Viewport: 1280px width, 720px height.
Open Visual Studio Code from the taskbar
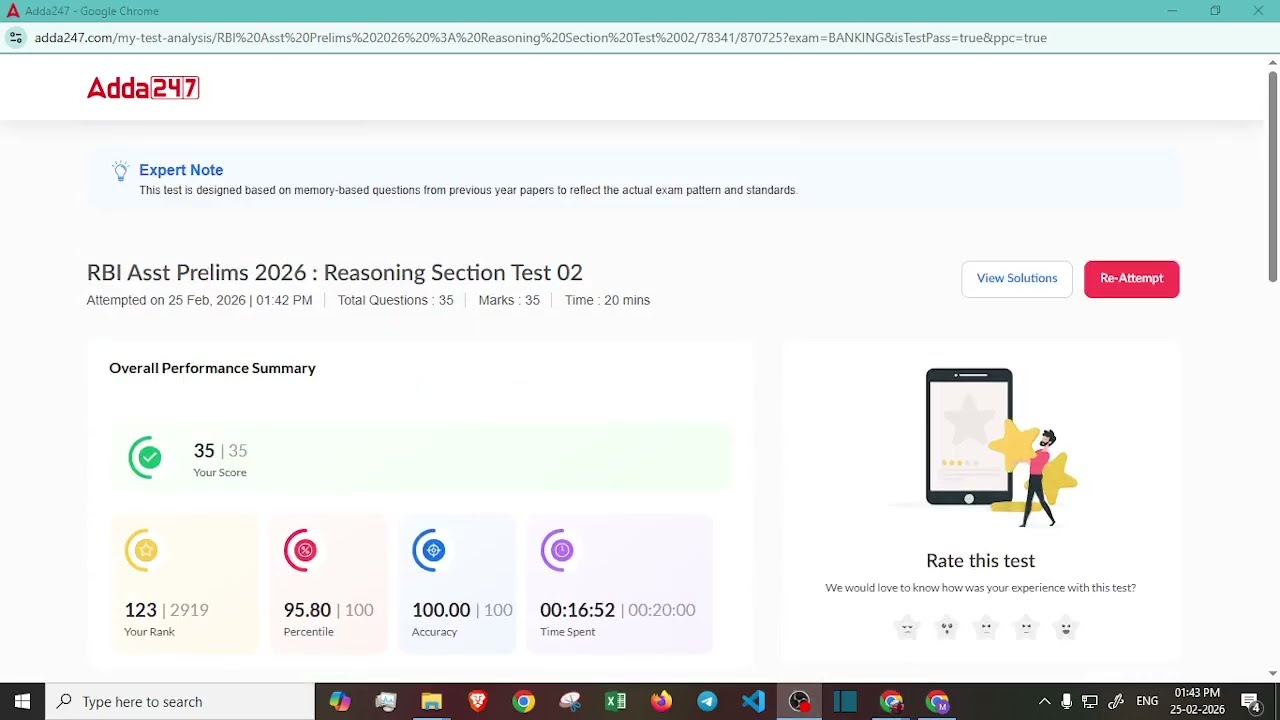tap(754, 702)
